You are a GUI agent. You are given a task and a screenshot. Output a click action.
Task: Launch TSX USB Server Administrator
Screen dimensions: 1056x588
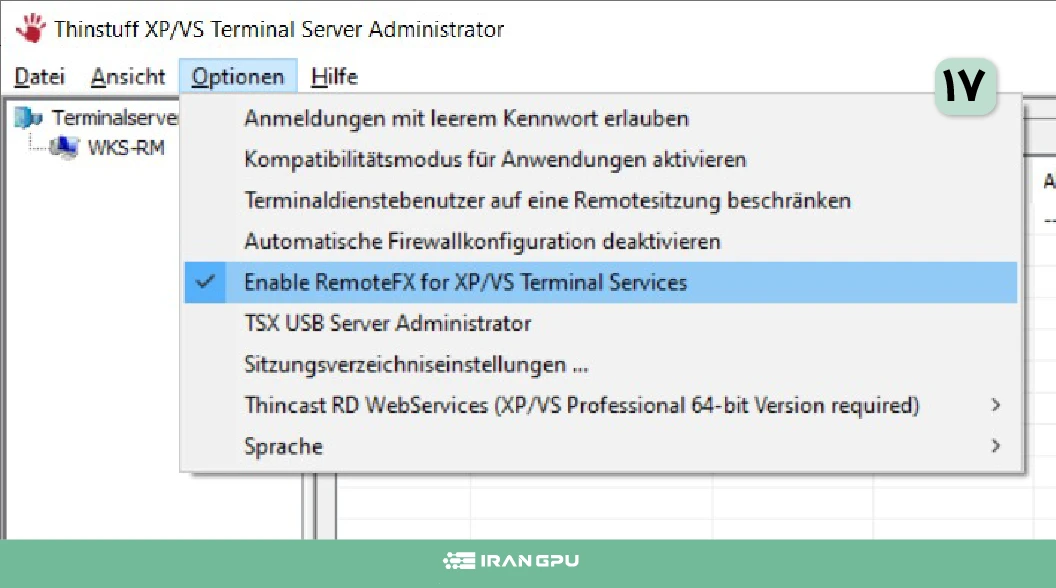tap(387, 323)
